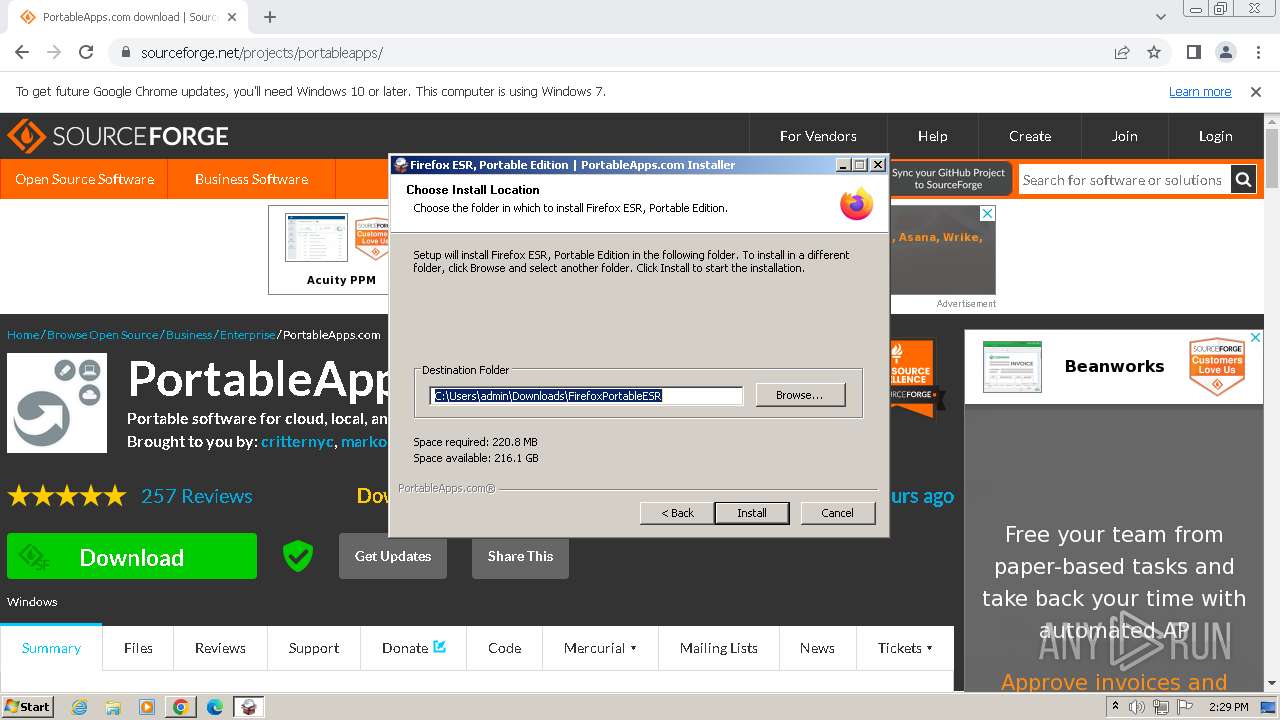Share this page via the share icon
Screen dimensions: 1280x720
1122,52
